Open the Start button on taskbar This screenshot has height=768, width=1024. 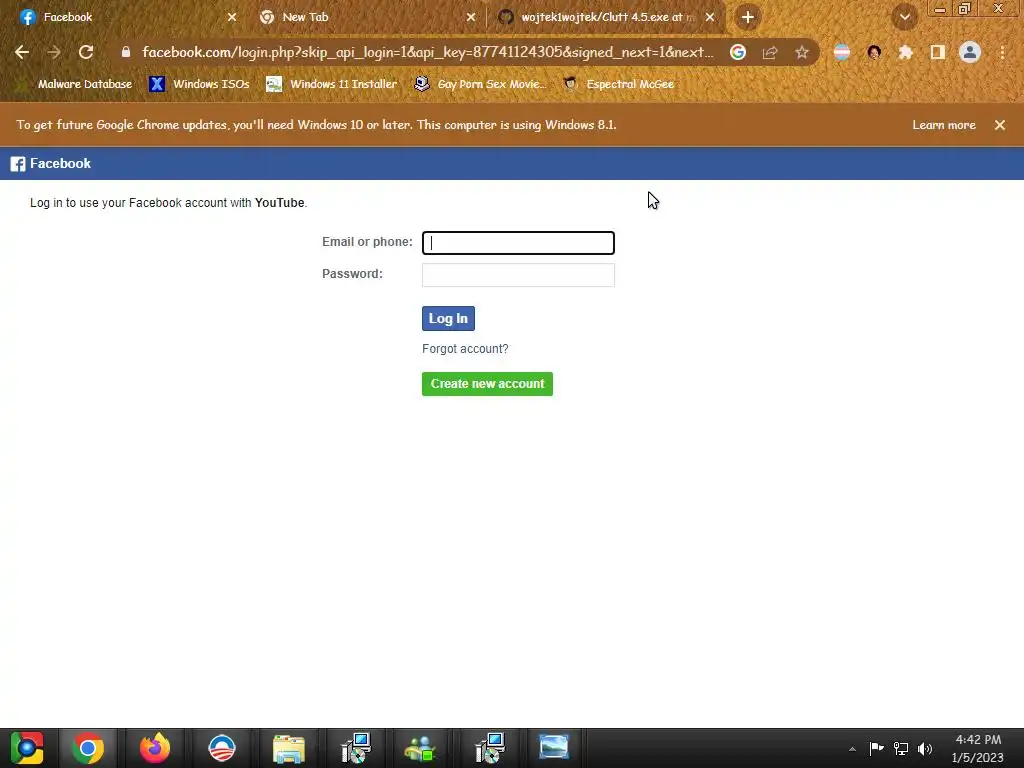27,748
